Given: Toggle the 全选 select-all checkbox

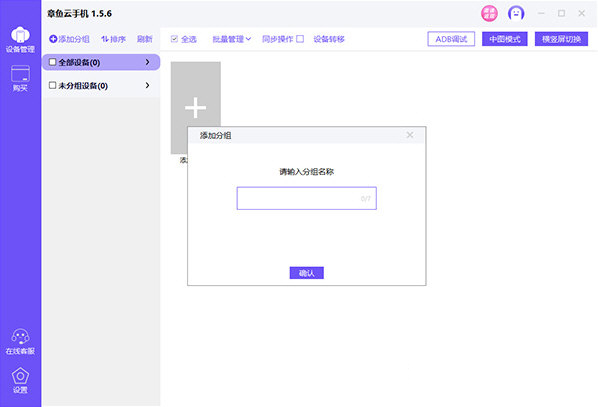Looking at the screenshot, I should click(x=174, y=39).
